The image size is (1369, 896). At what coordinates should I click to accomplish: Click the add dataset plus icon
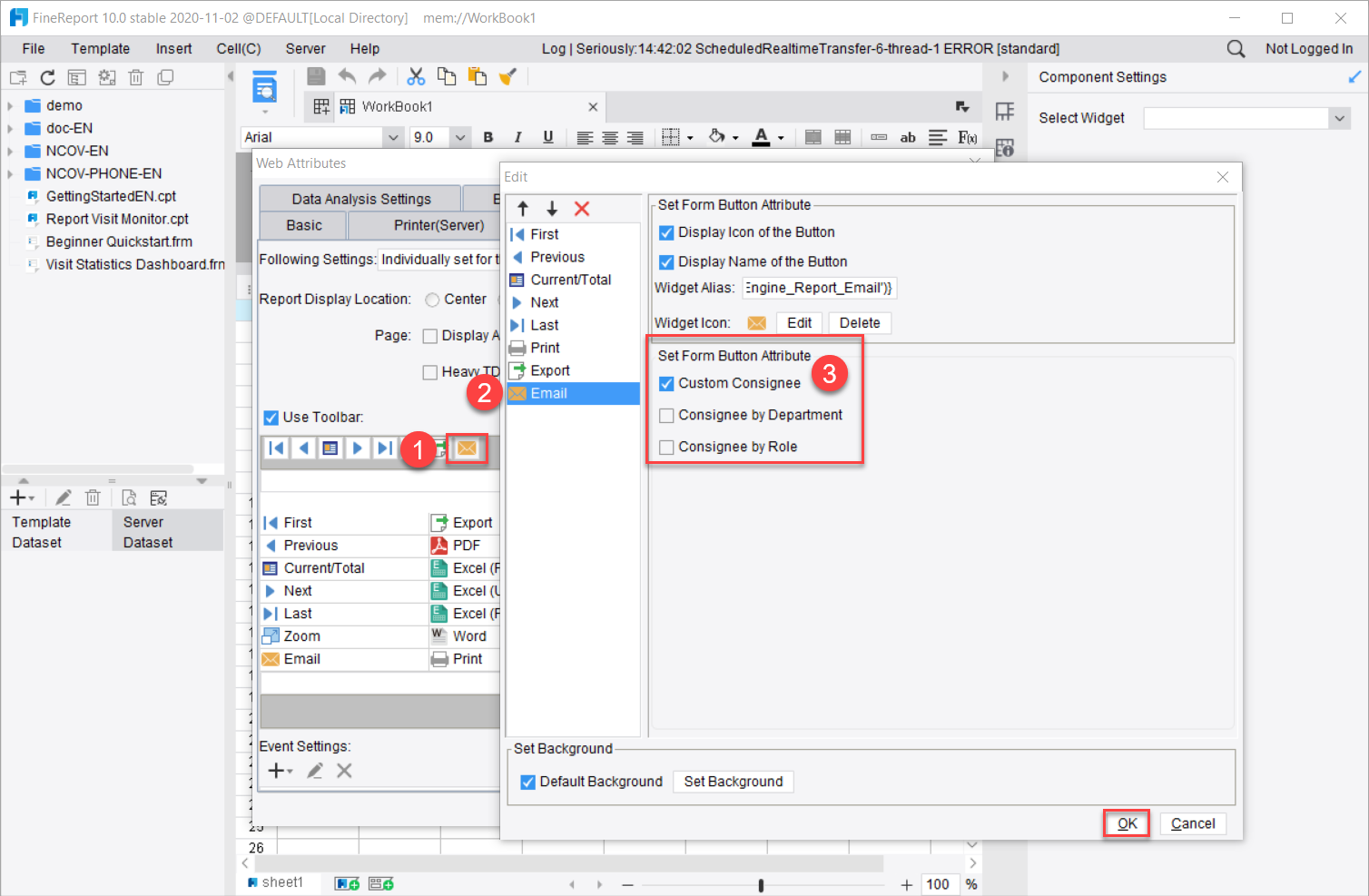pos(22,497)
